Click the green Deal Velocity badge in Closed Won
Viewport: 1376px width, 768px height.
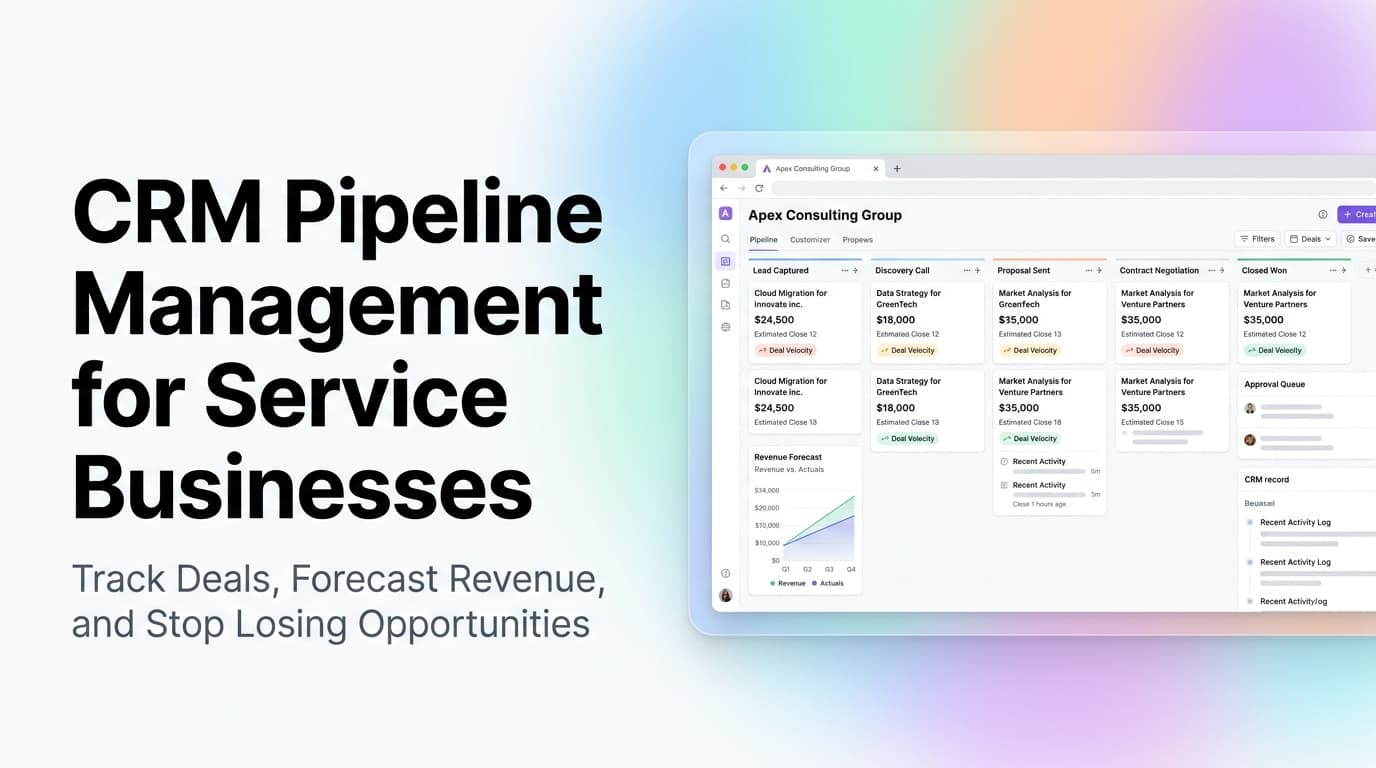coord(1275,351)
